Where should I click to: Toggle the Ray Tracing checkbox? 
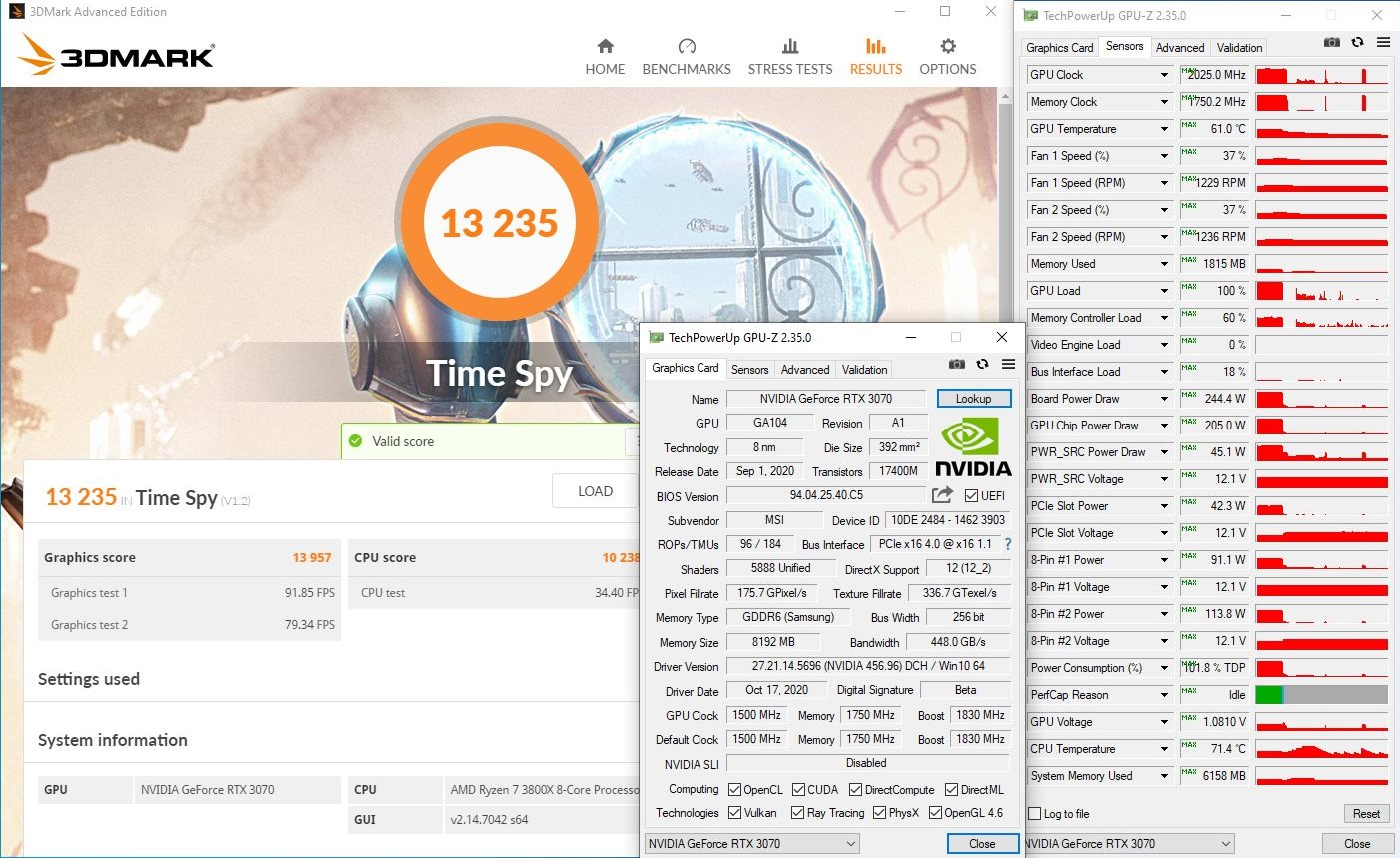coord(797,813)
